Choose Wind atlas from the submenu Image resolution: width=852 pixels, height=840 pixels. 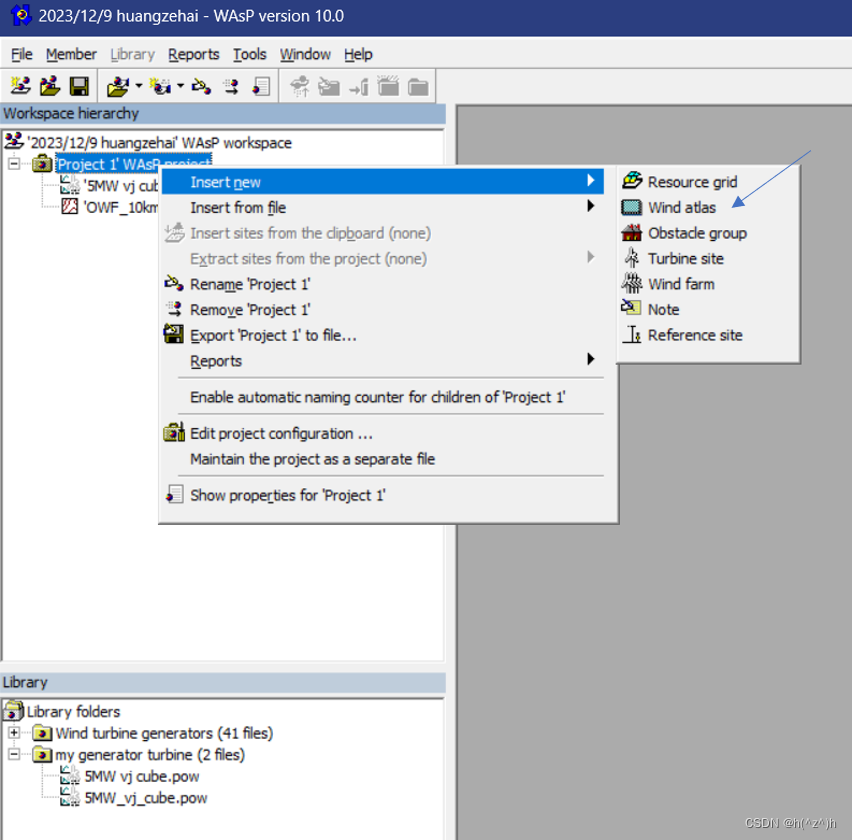click(708, 207)
